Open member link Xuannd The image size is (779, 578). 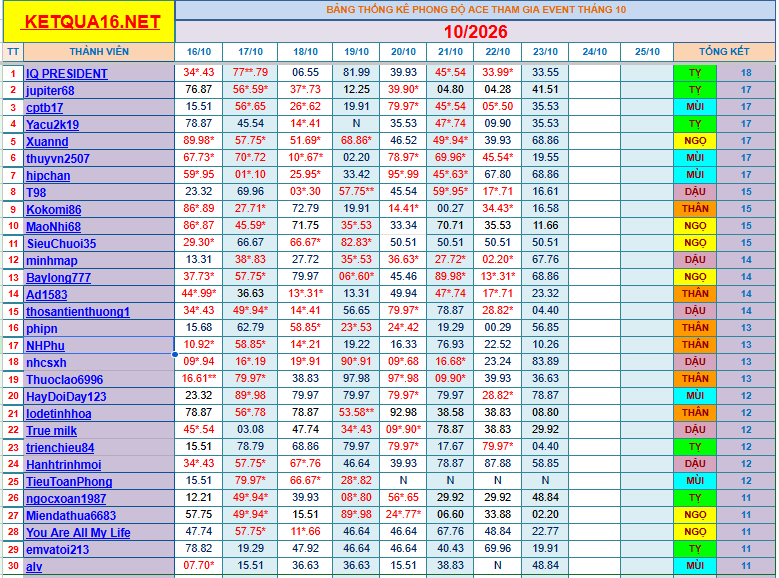[x=47, y=142]
